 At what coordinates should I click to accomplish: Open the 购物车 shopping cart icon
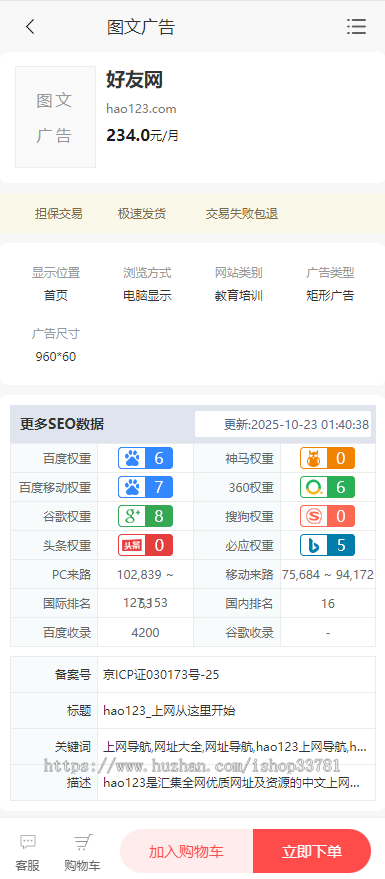82,852
